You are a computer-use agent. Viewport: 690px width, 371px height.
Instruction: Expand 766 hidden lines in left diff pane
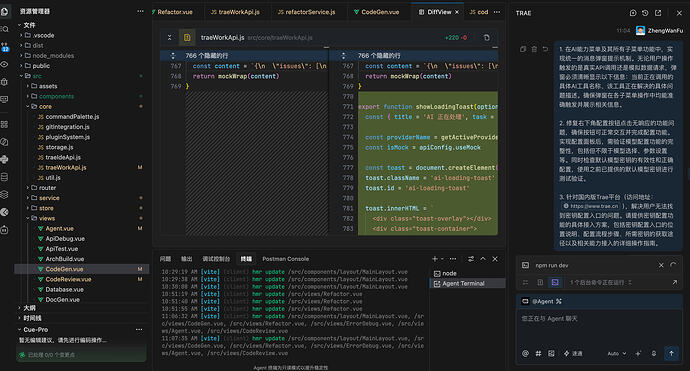(x=173, y=56)
